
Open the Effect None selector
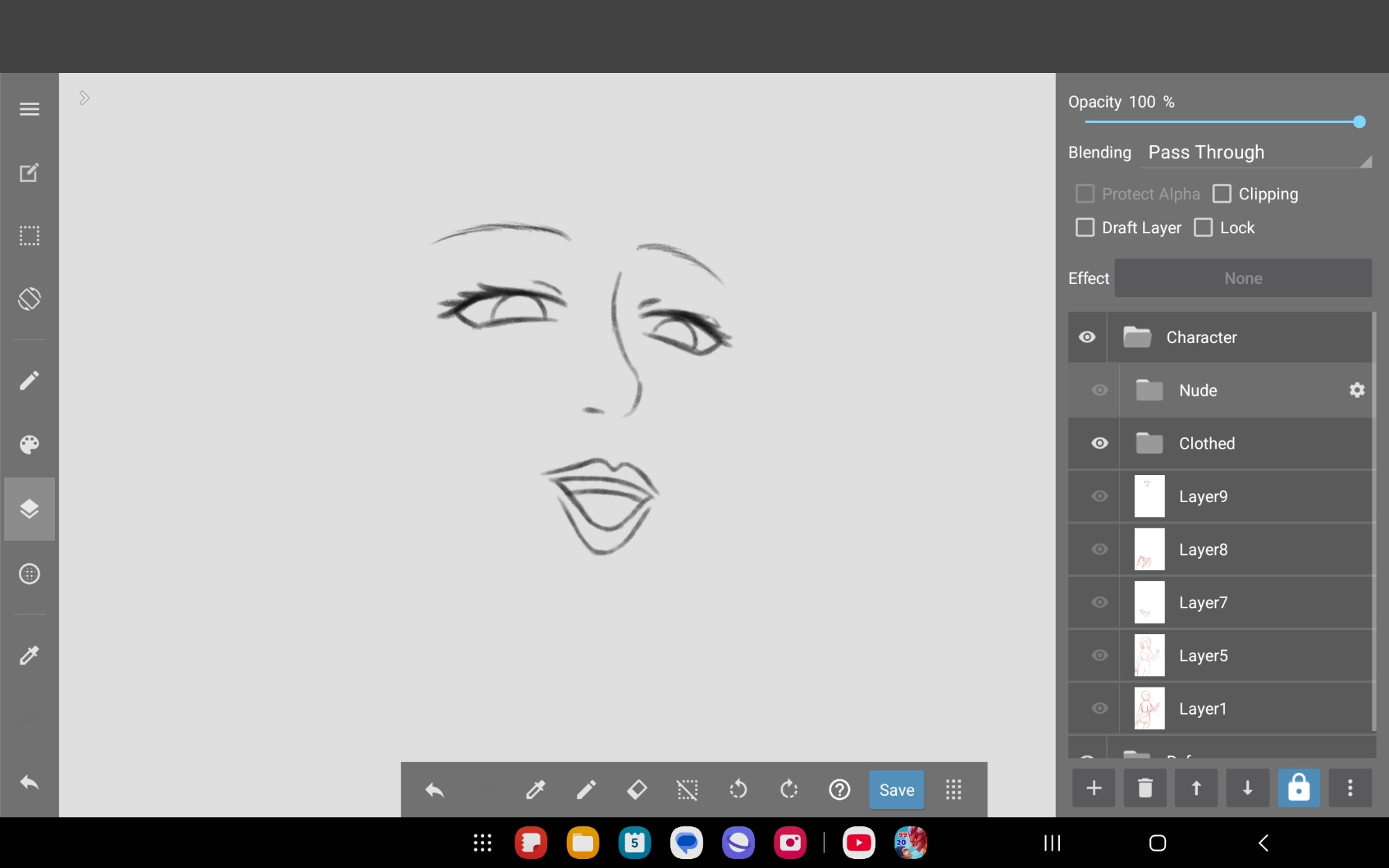pyautogui.click(x=1243, y=278)
